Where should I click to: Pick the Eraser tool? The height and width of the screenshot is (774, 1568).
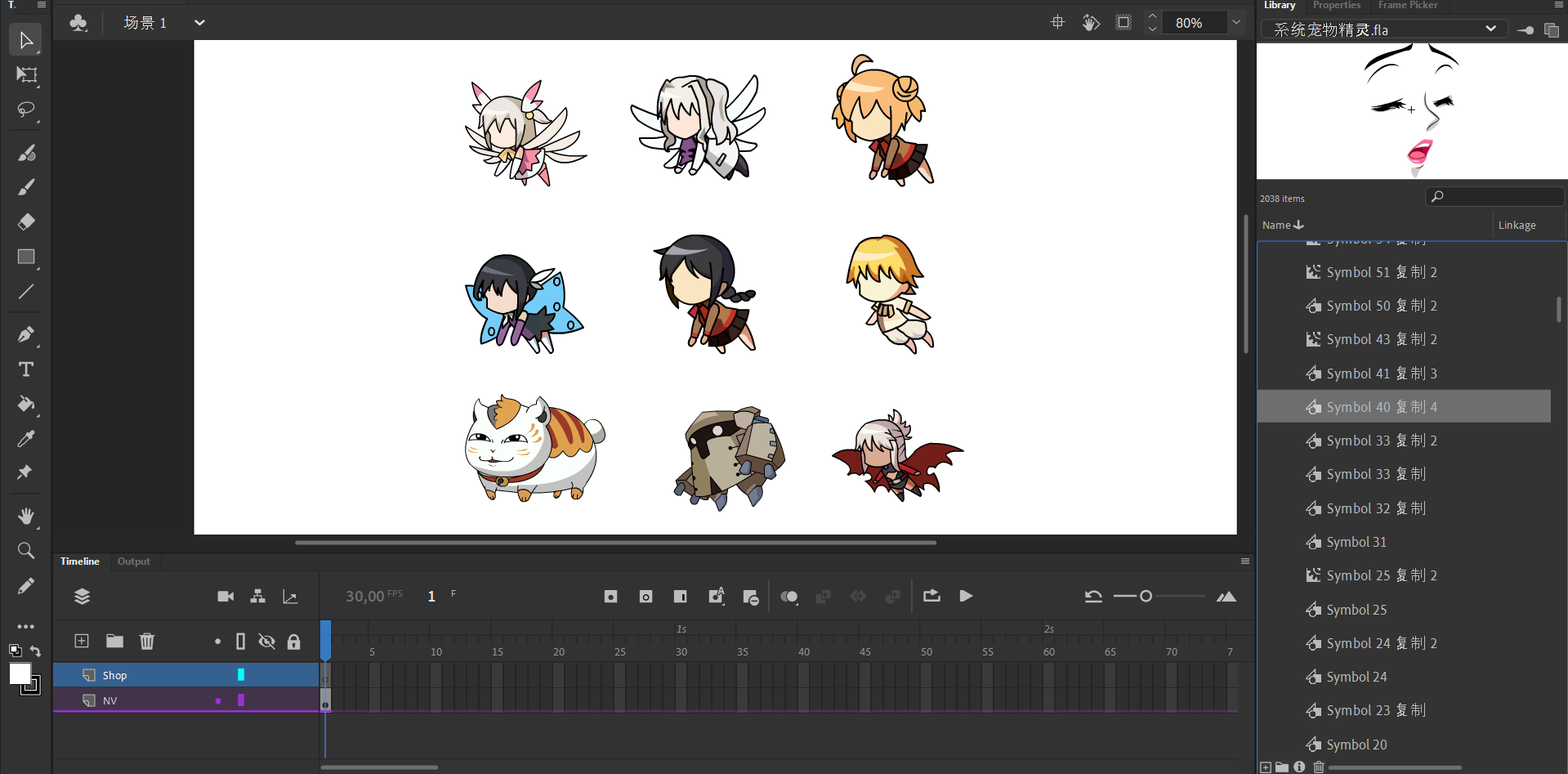(26, 221)
